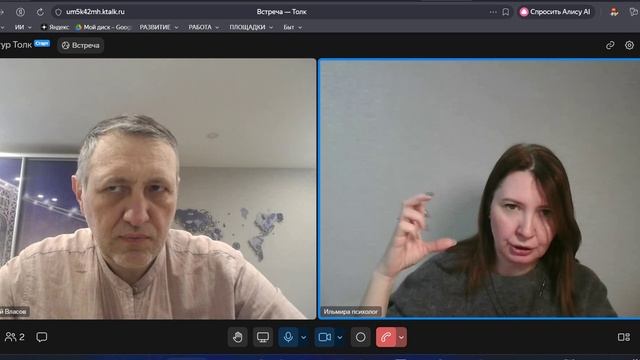Open the ИИ bookmarks folder
Screen dimensions: 640x360
coord(23,27)
